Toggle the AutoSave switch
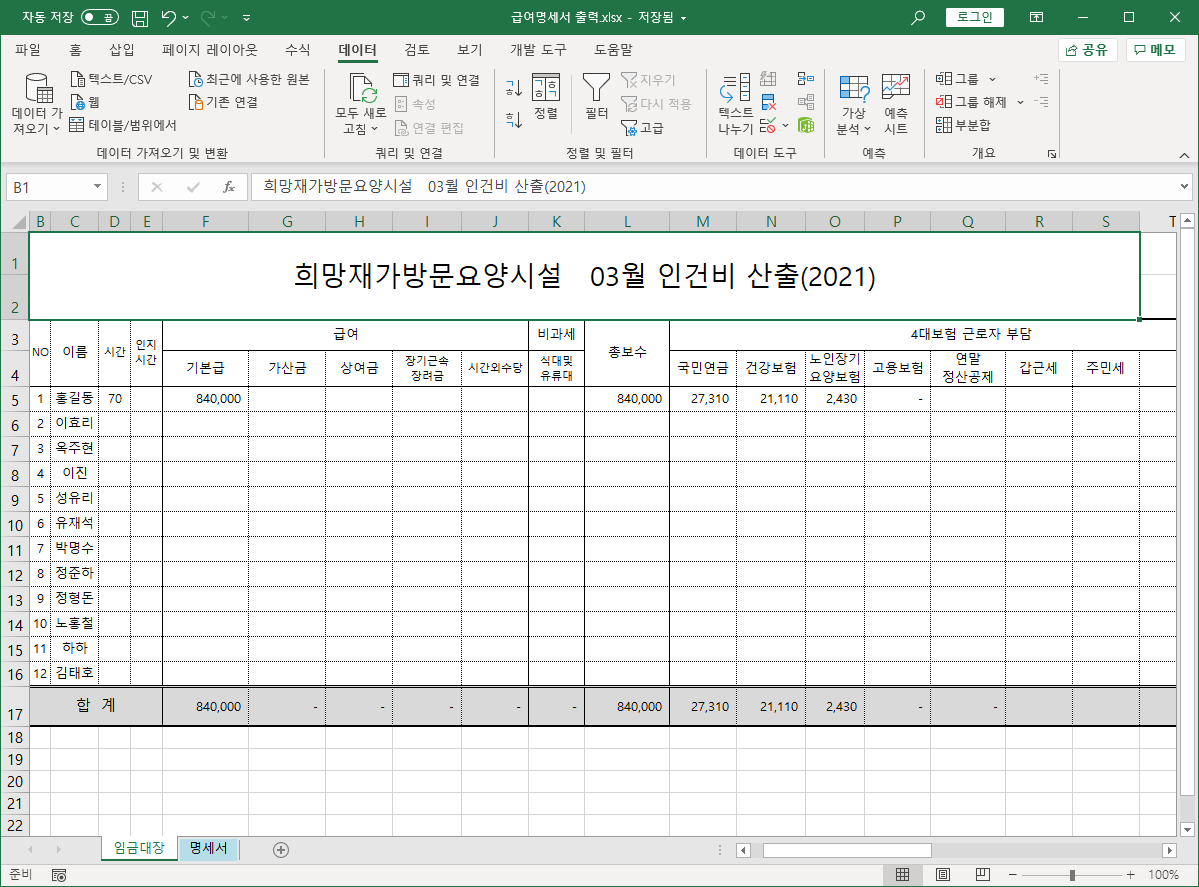Viewport: 1199px width, 887px height. [99, 17]
